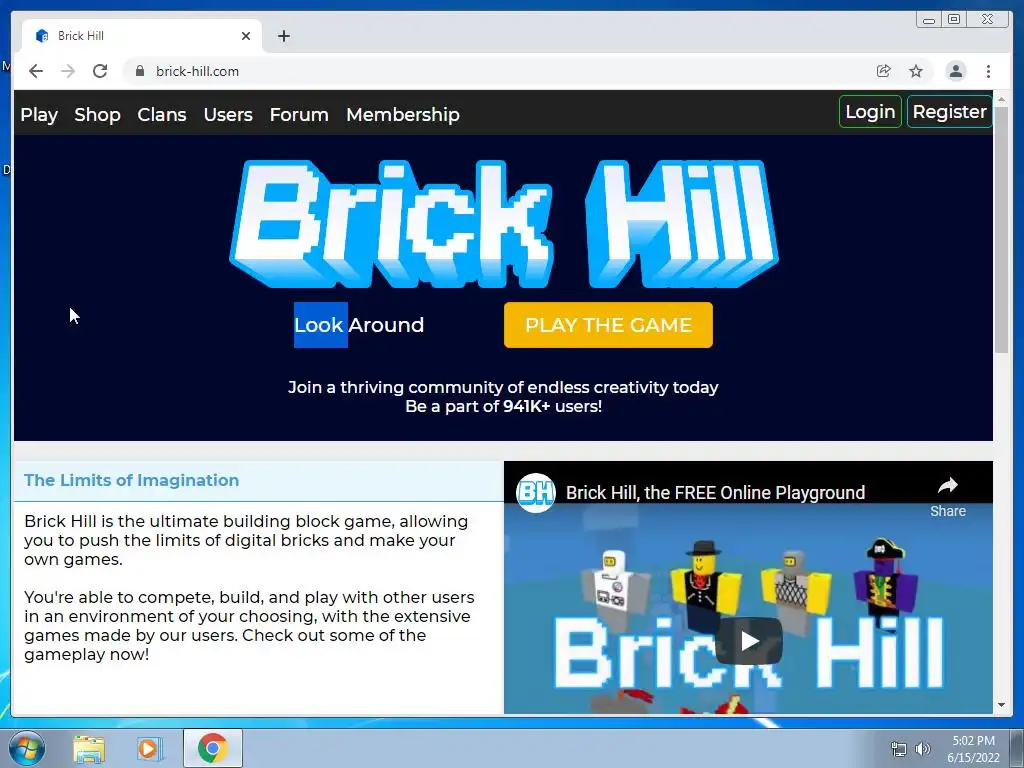Open the Chrome three-dot menu

click(x=988, y=71)
